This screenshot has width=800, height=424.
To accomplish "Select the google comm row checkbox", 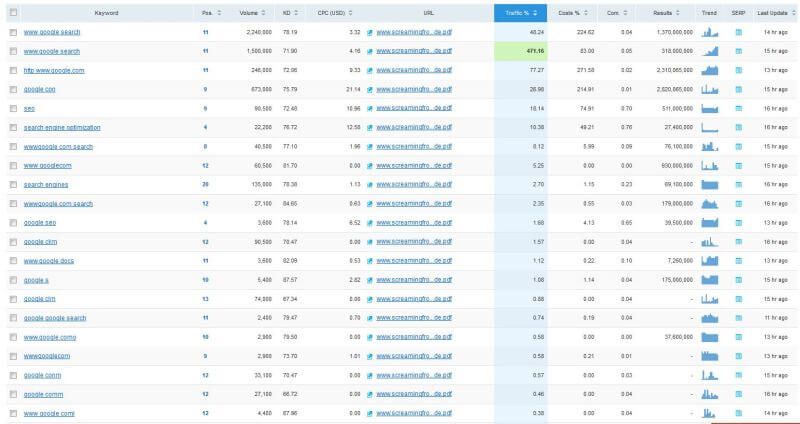I will click(x=13, y=394).
